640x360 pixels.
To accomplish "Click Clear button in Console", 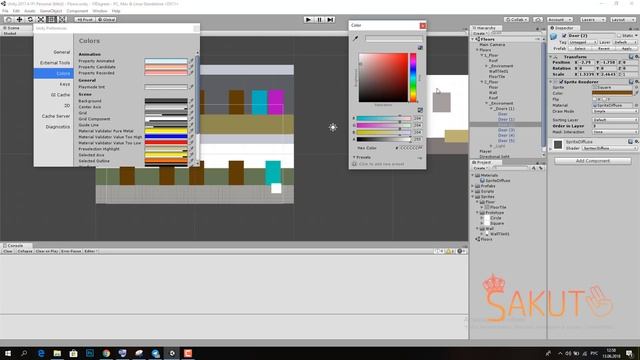I will point(8,251).
